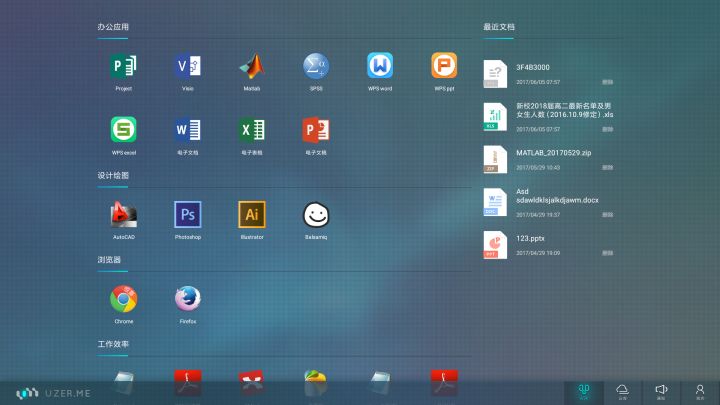Screen dimensions: 720x405
Task: Open the Microsoft Project app
Action: (x=124, y=66)
